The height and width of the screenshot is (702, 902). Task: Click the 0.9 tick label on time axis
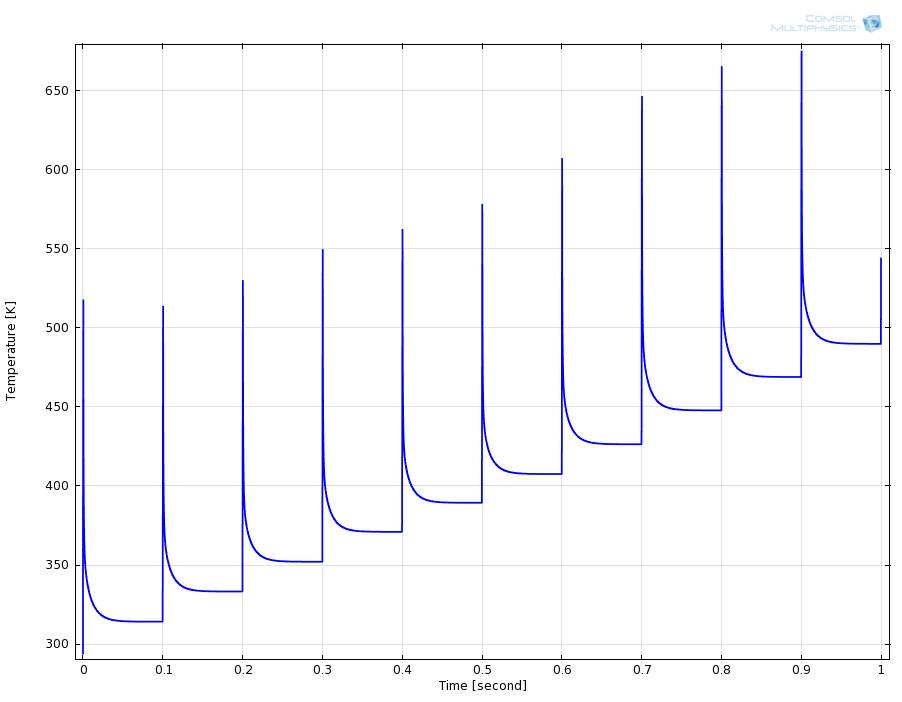pyautogui.click(x=801, y=668)
